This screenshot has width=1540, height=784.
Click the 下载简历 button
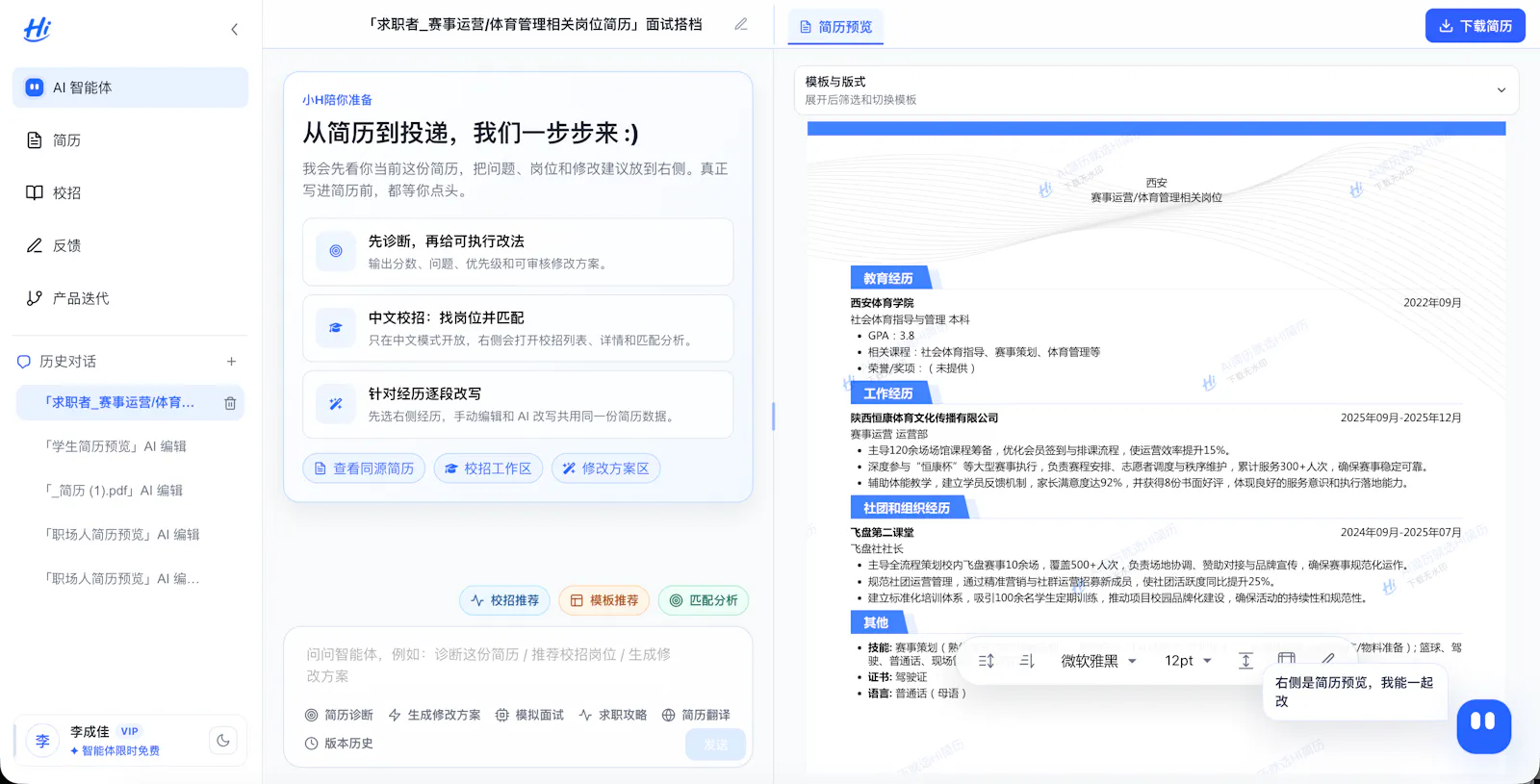[1476, 26]
